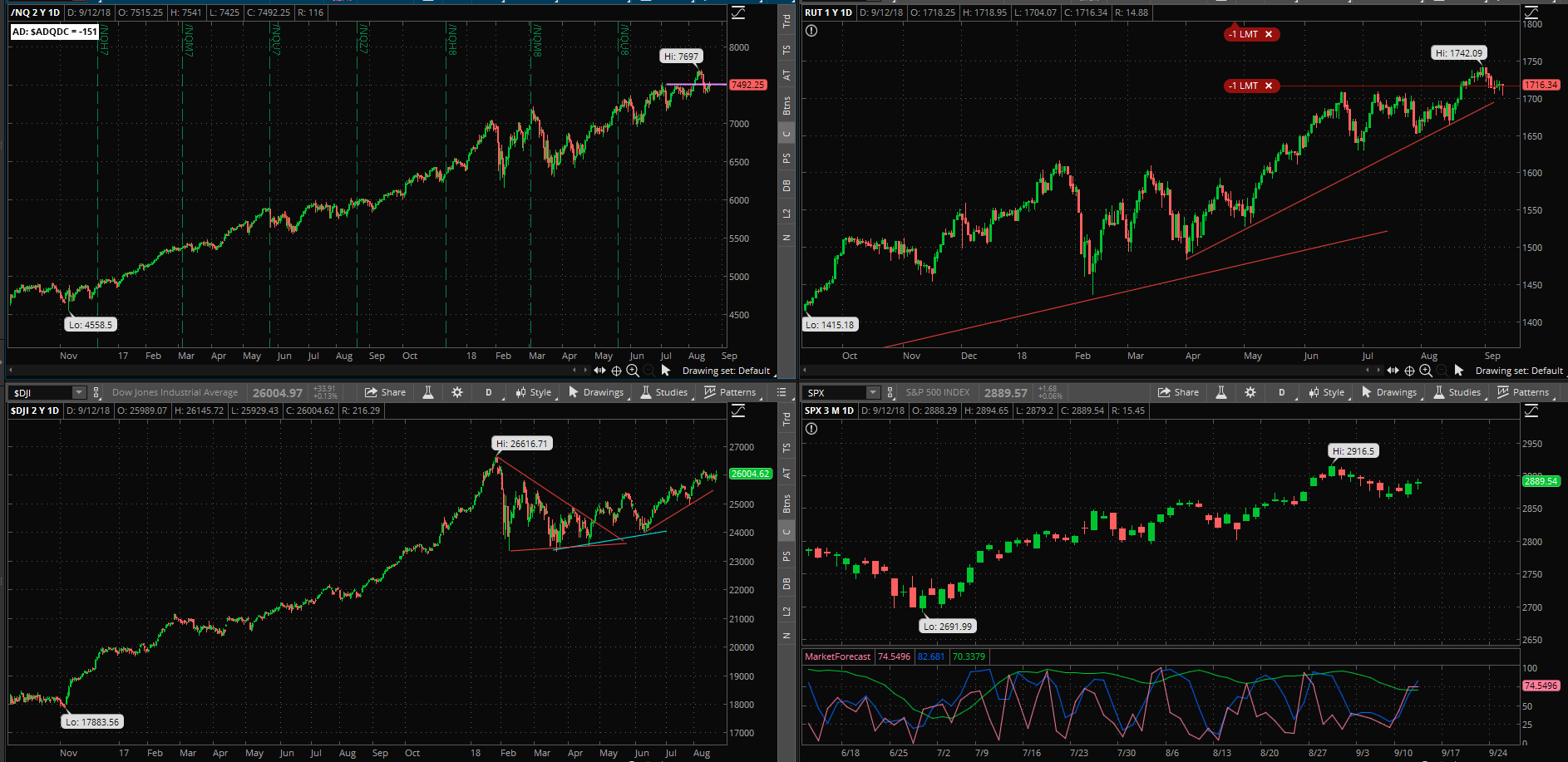The width and height of the screenshot is (1568, 762).
Task: Open the Patterns menu in the $DJI toolbar
Action: 730,392
